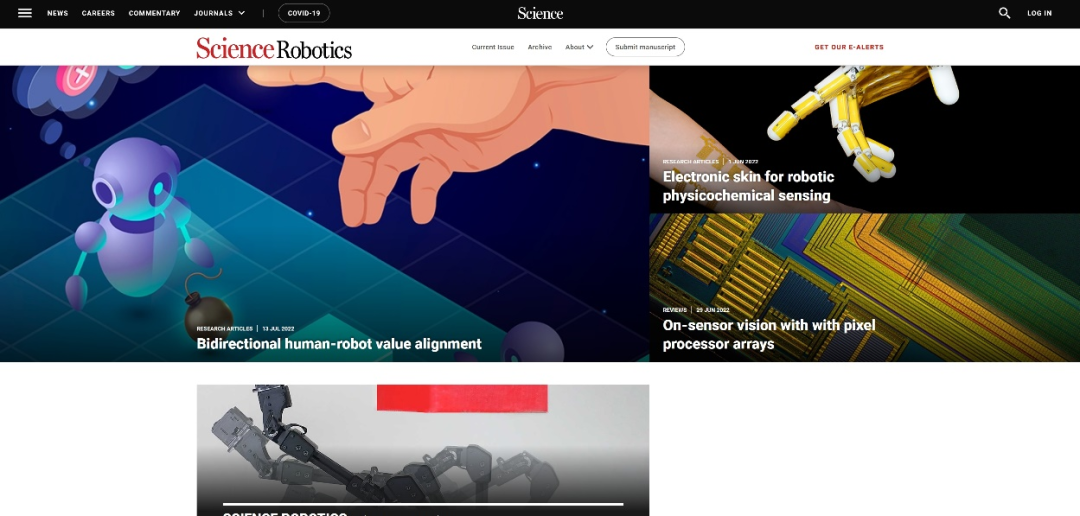This screenshot has height=516, width=1080.
Task: Click the robotic hand image thumbnail
Action: tap(864, 139)
